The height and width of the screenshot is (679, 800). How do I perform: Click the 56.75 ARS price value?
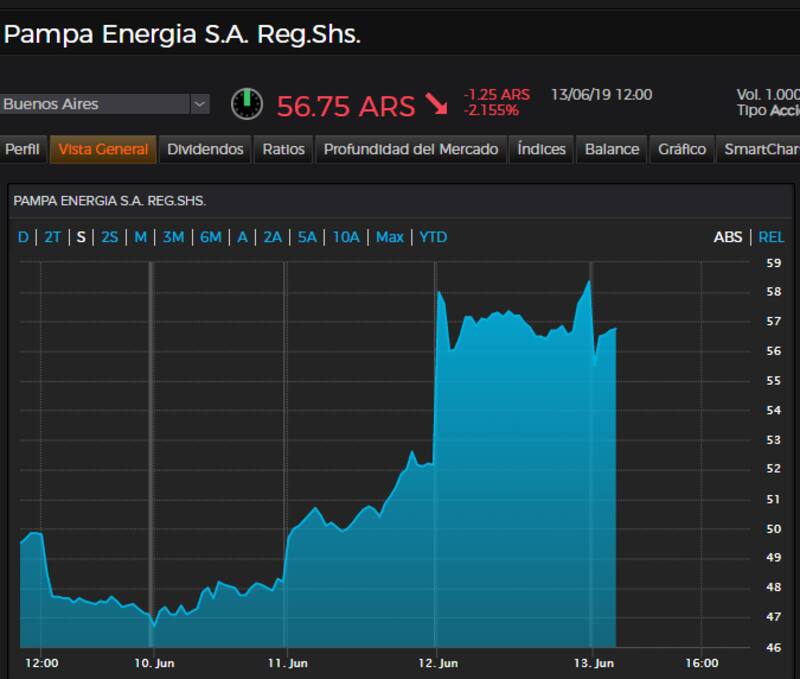[x=345, y=106]
